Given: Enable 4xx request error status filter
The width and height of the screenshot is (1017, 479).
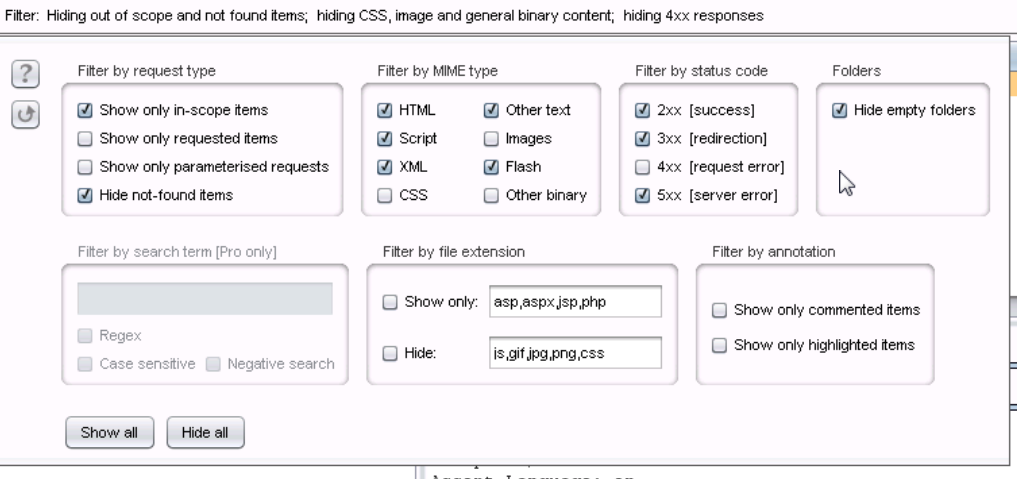Looking at the screenshot, I should click(x=643, y=167).
